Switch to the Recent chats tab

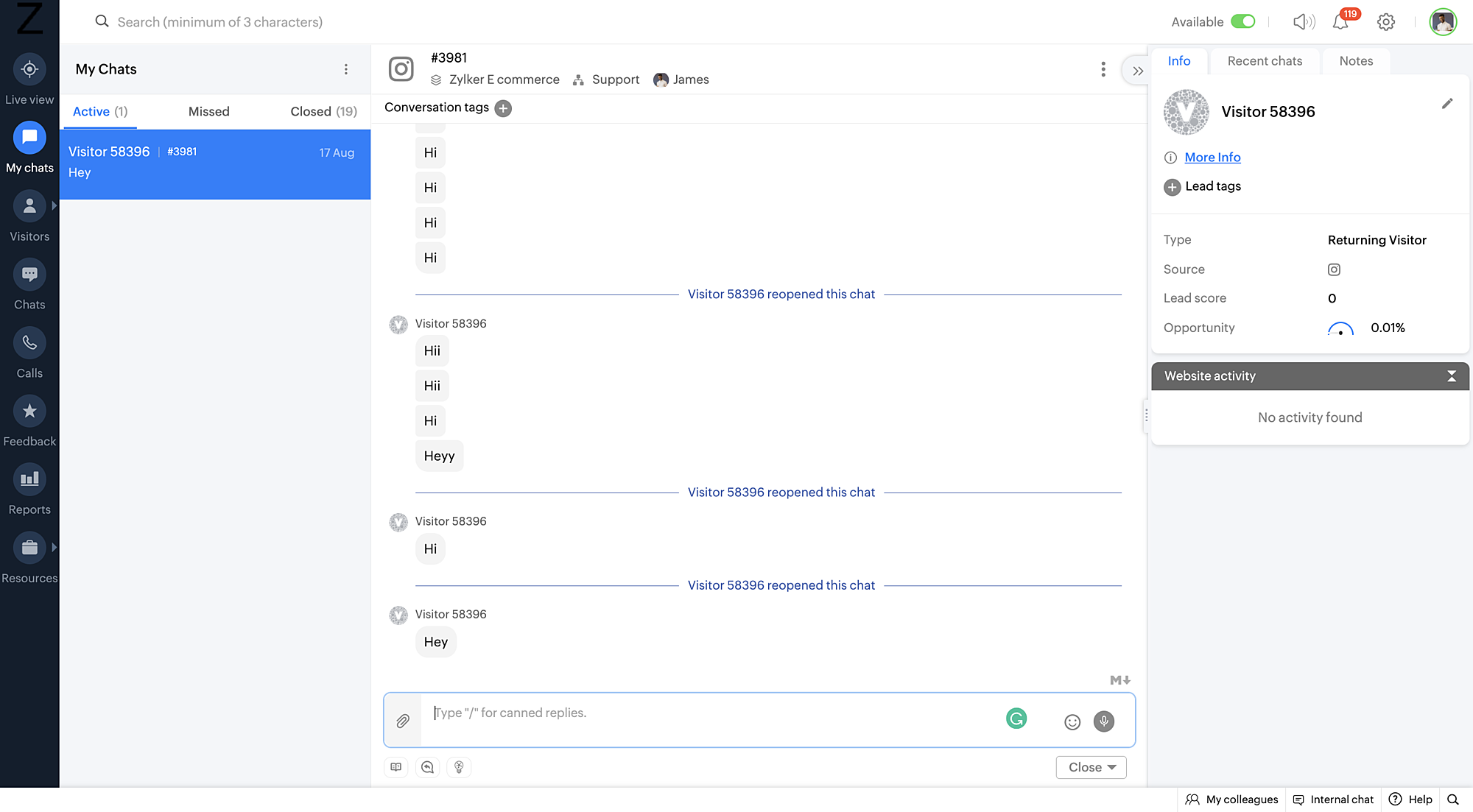[1265, 61]
